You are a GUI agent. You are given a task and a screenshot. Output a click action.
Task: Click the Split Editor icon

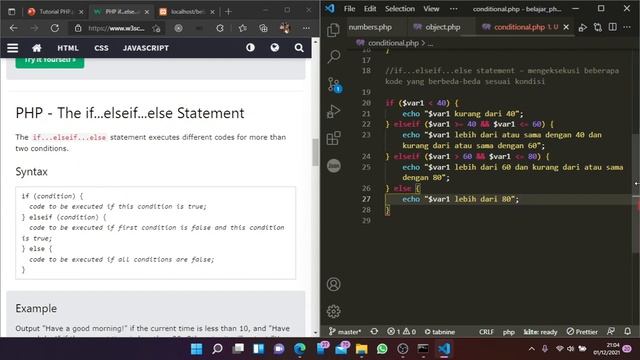click(613, 27)
